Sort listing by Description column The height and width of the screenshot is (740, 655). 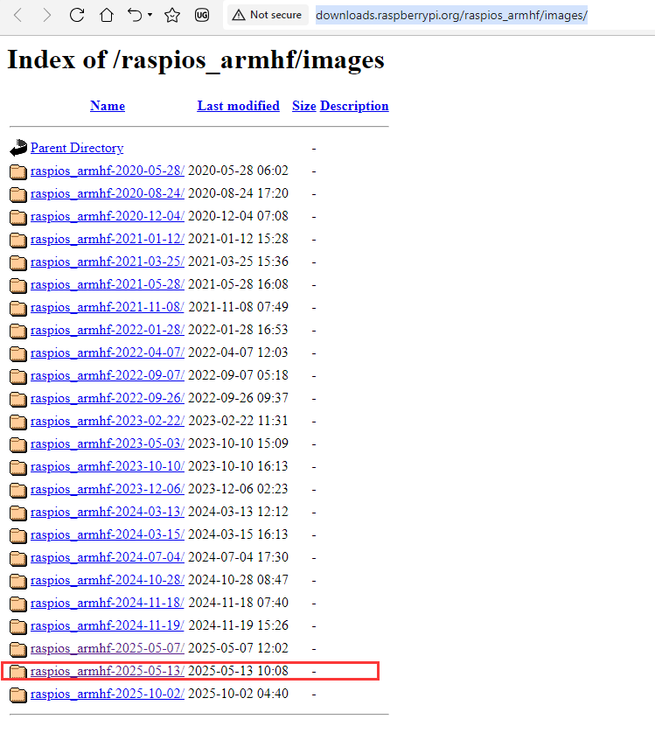[354, 106]
